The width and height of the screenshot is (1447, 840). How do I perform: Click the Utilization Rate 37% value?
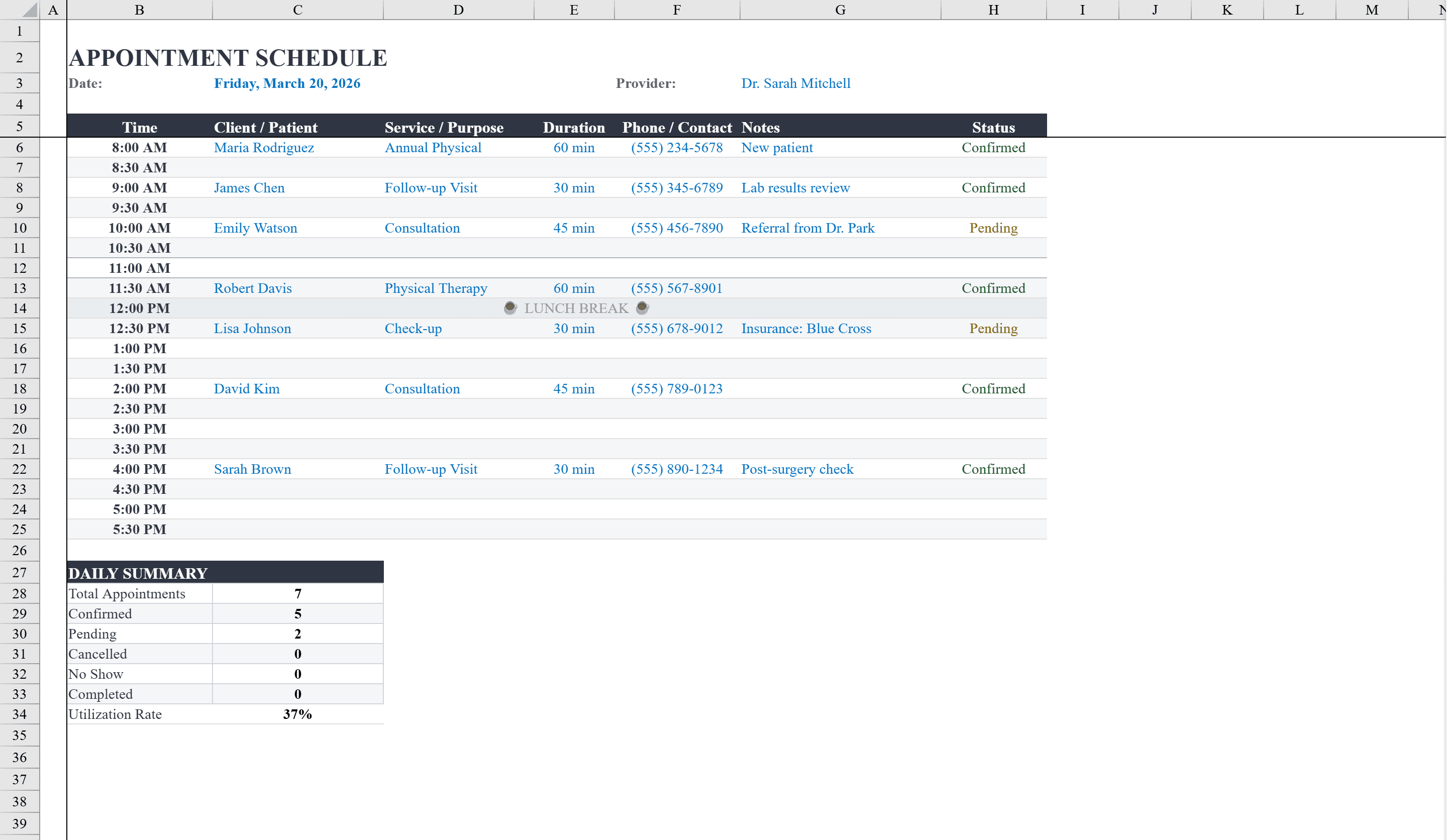tap(297, 714)
